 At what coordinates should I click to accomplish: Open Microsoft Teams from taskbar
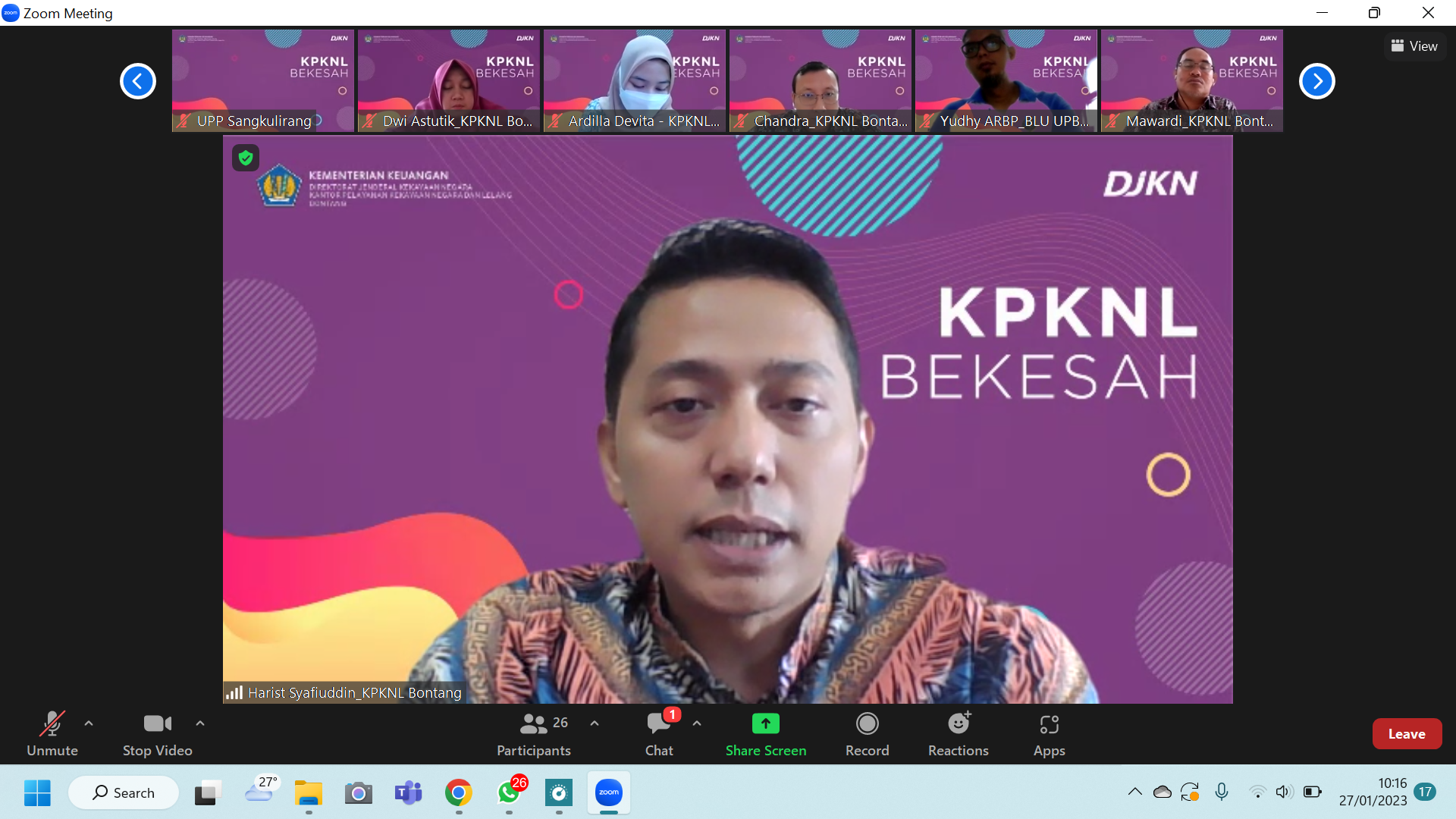click(409, 792)
